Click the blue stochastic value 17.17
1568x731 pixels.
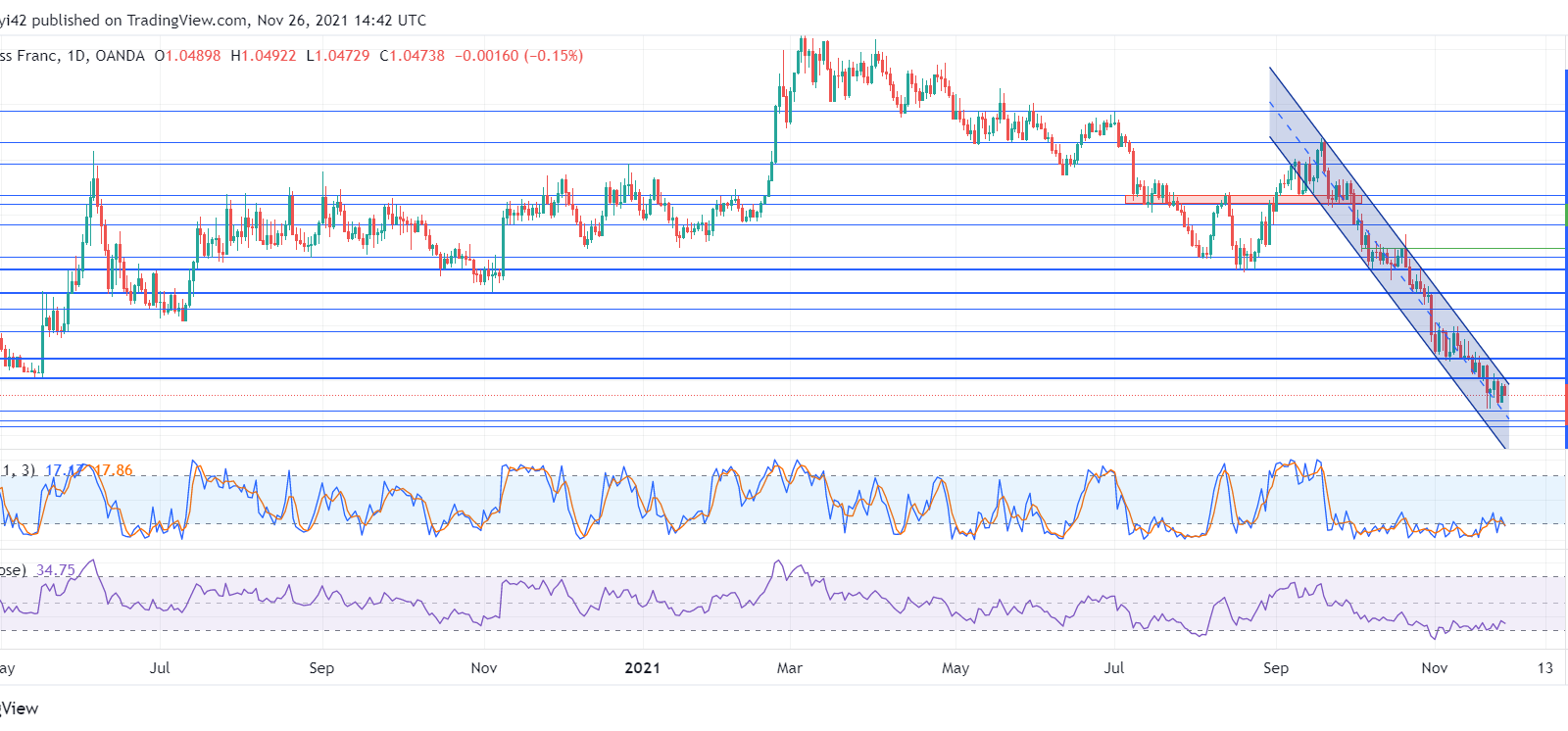65,470
